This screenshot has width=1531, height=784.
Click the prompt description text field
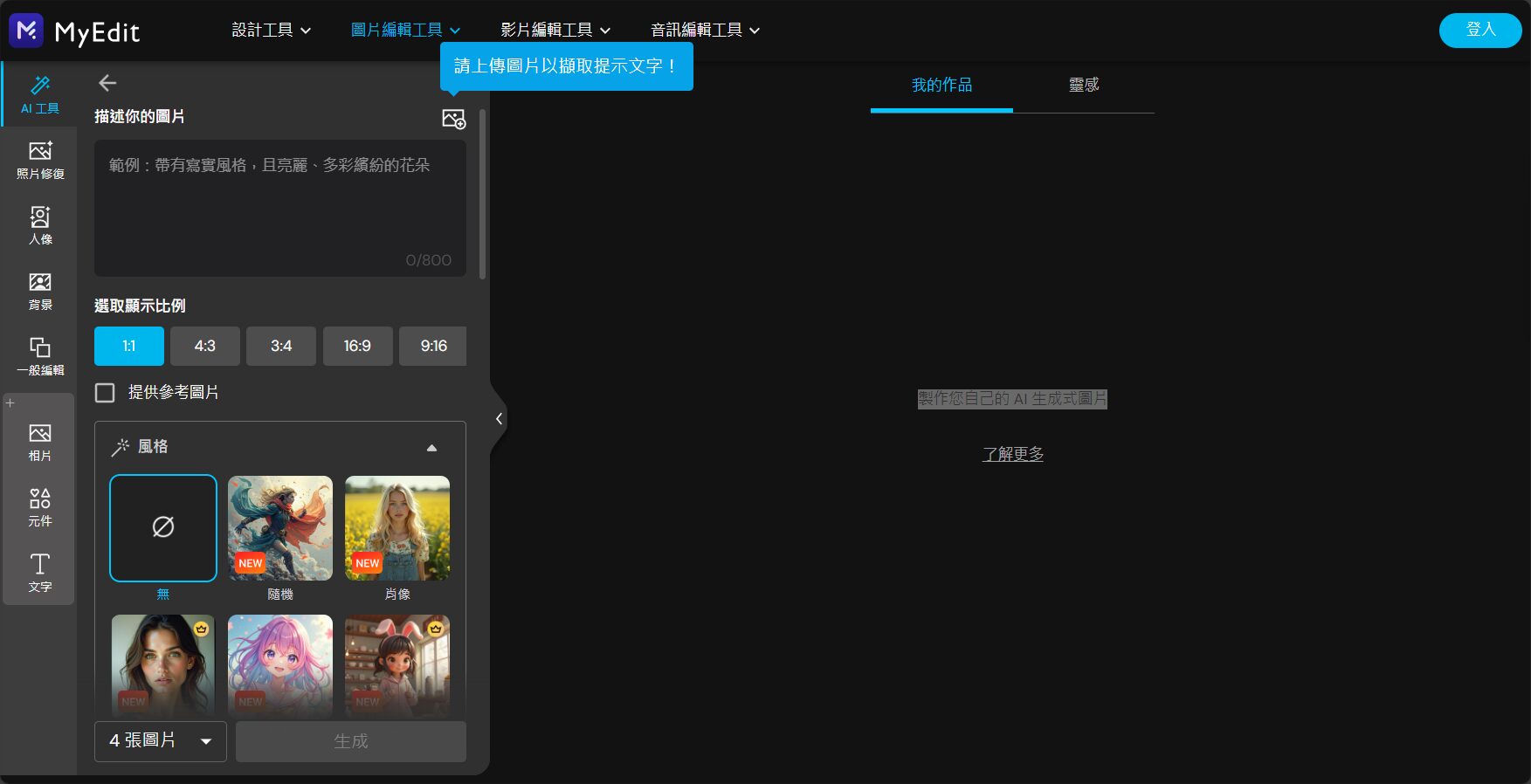[x=280, y=208]
